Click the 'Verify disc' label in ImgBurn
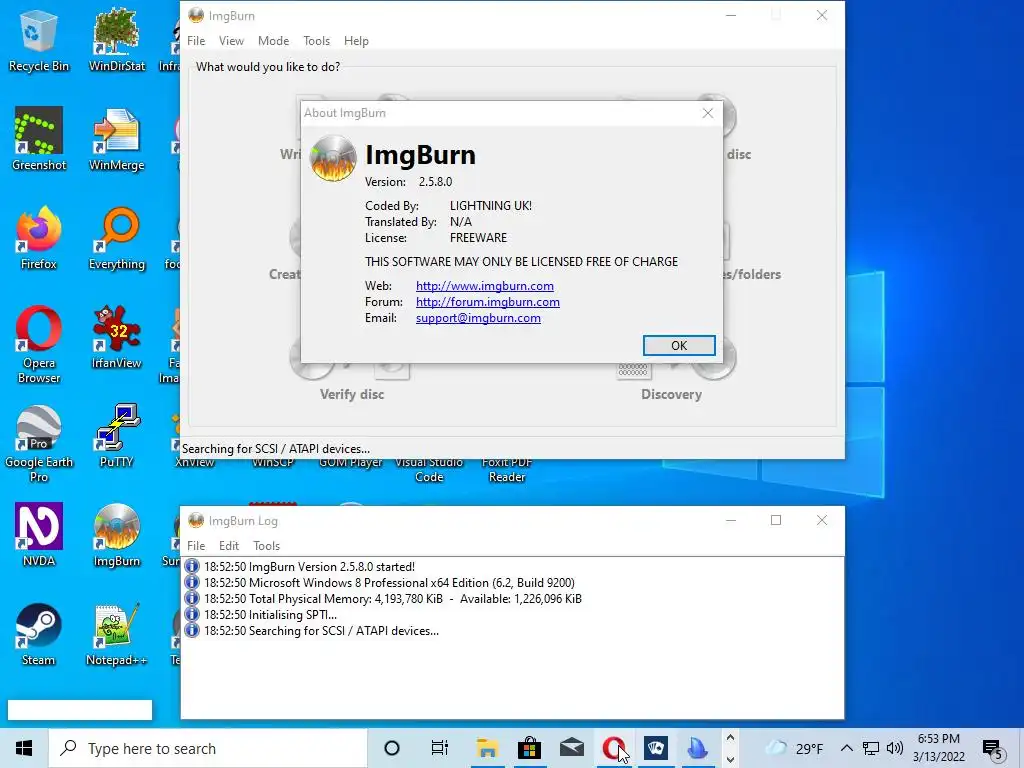The image size is (1024, 768). pos(352,394)
